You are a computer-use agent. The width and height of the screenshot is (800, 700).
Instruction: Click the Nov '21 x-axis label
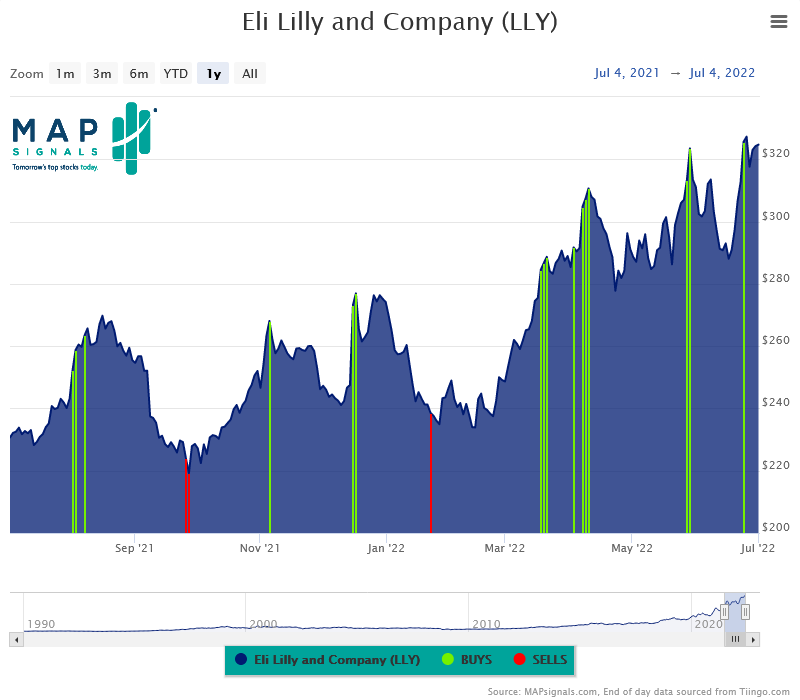click(x=260, y=548)
